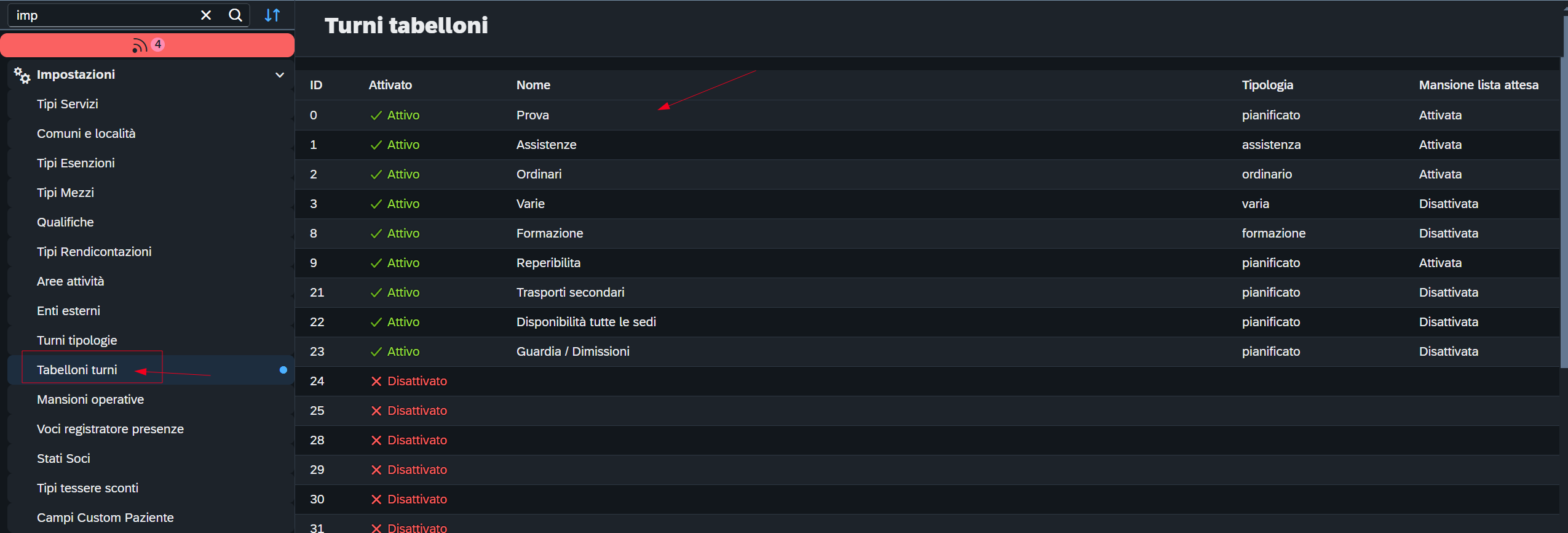Click the red X icon on row 24
The height and width of the screenshot is (533, 1568).
pos(376,382)
